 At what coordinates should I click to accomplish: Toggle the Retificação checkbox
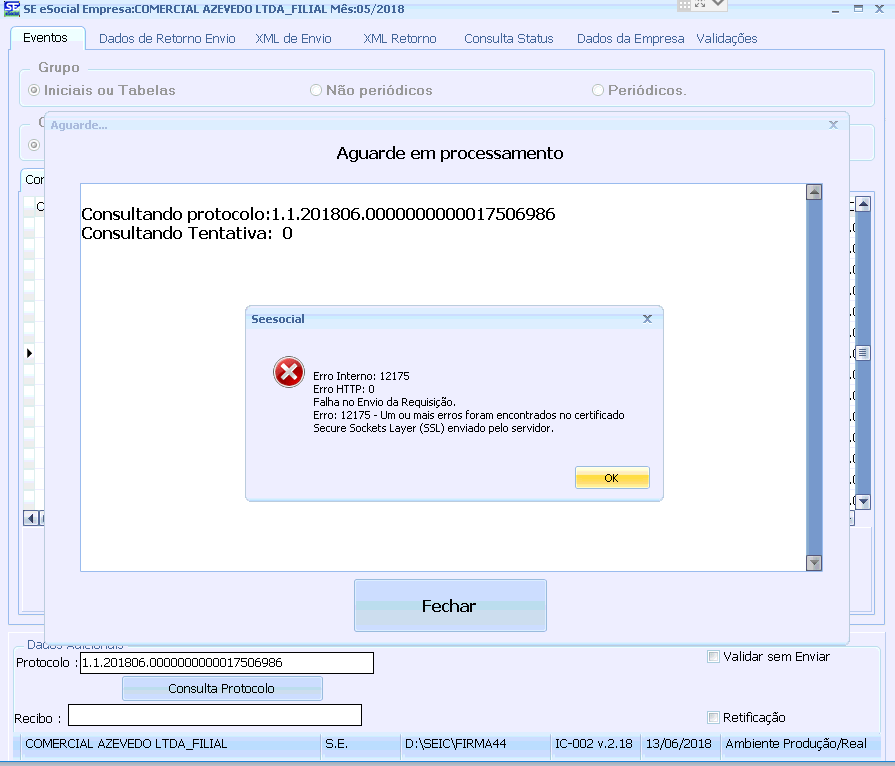pos(713,717)
